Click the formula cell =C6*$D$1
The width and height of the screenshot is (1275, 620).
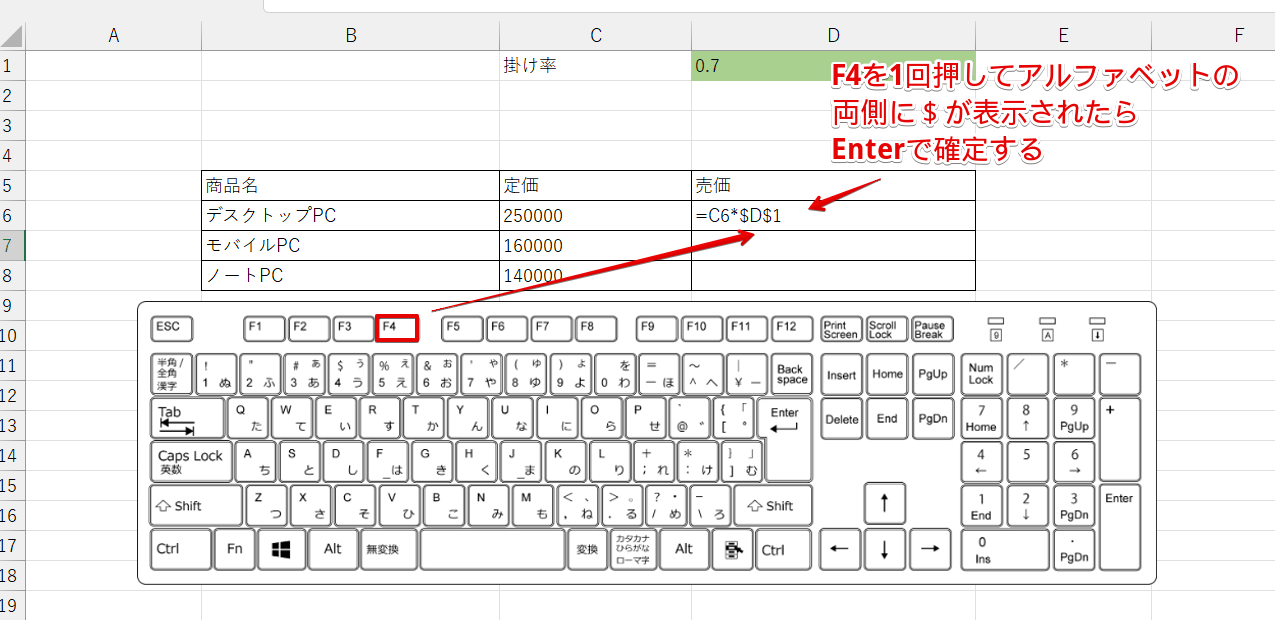pyautogui.click(x=833, y=216)
